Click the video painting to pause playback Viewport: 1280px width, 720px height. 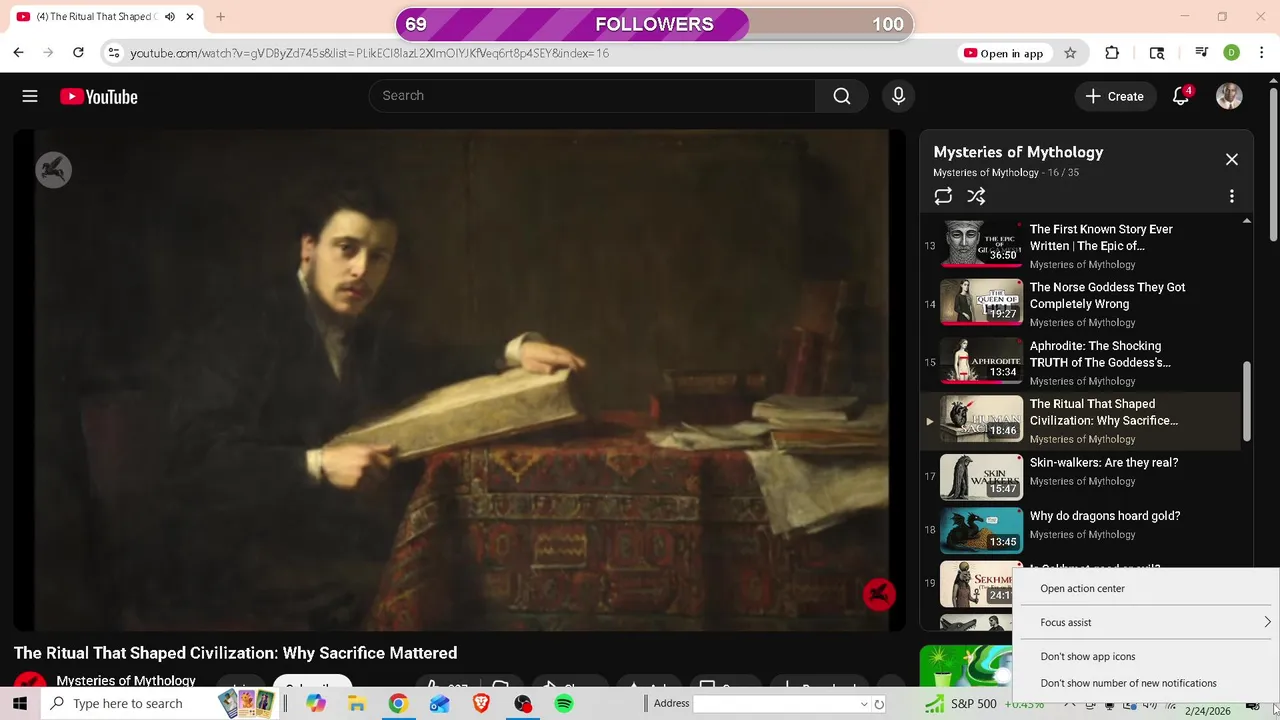coord(460,380)
